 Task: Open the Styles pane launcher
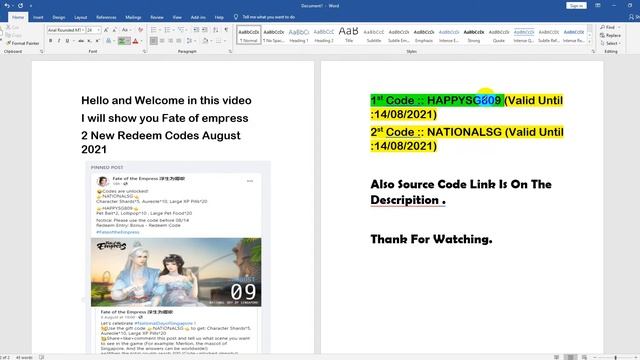(593, 51)
